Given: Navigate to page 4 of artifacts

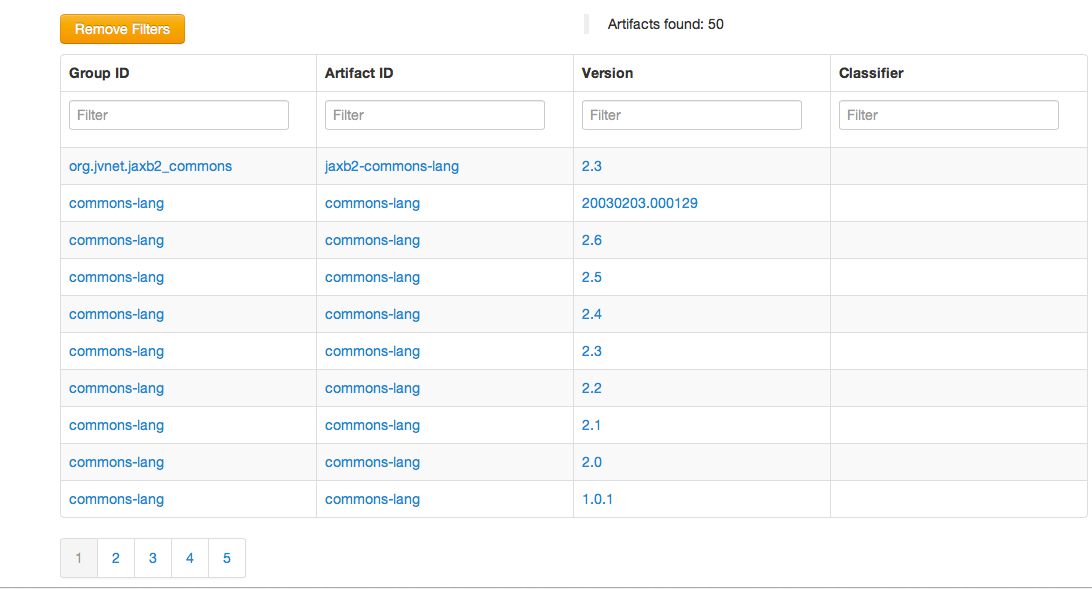Looking at the screenshot, I should click(x=189, y=558).
